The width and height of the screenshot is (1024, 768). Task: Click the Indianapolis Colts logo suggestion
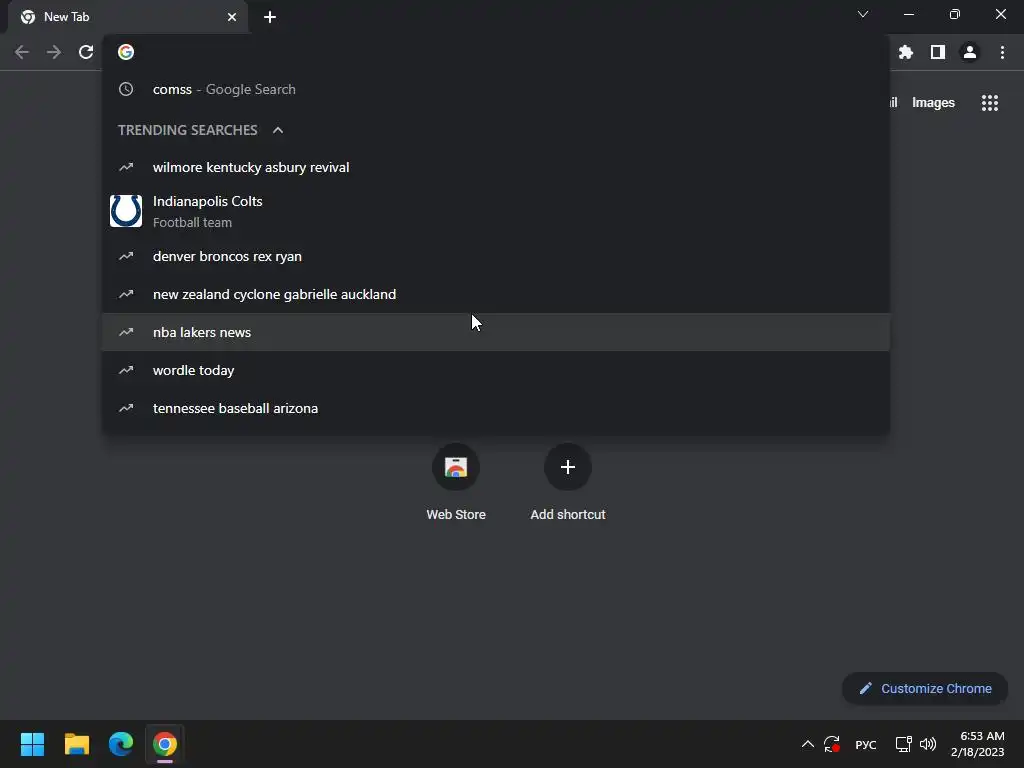(x=126, y=211)
